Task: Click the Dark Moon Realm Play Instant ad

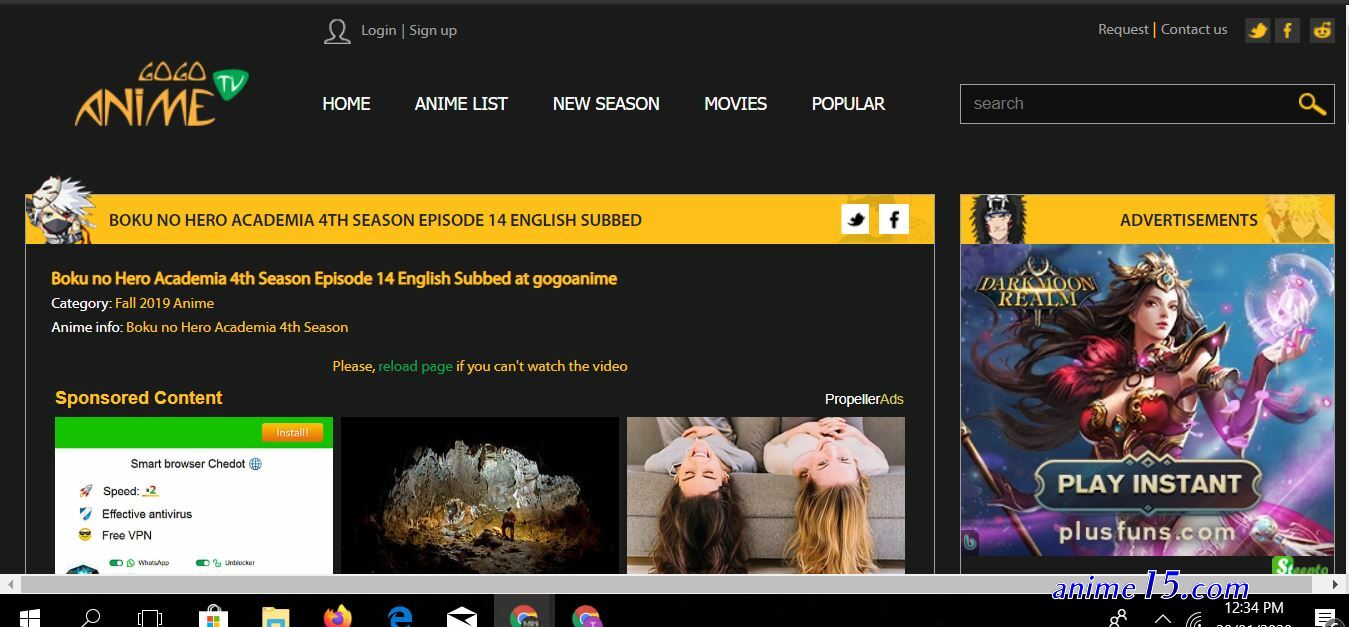Action: point(1147,401)
